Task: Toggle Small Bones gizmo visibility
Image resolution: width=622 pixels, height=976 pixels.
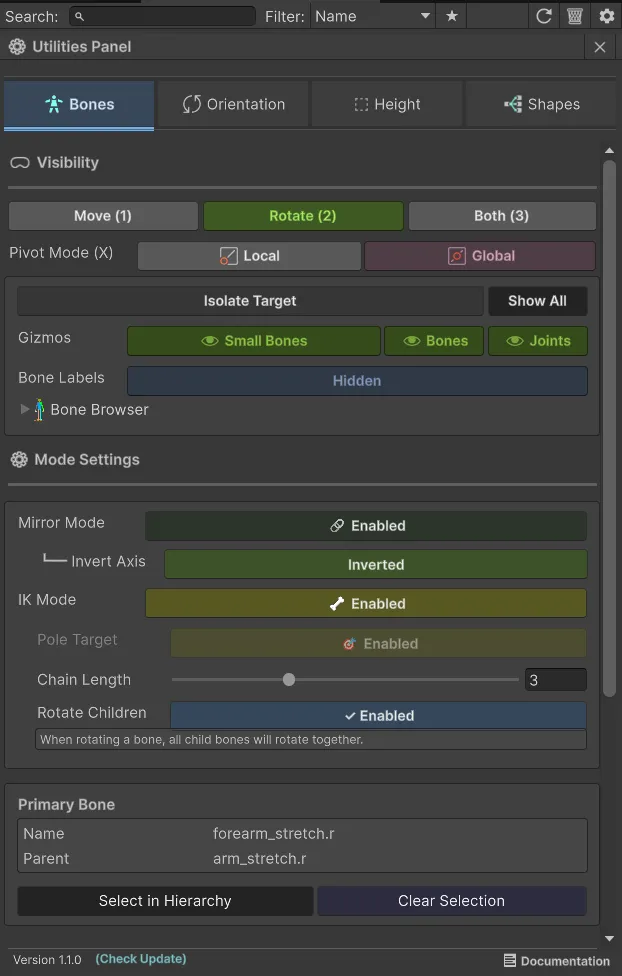Action: [x=253, y=340]
